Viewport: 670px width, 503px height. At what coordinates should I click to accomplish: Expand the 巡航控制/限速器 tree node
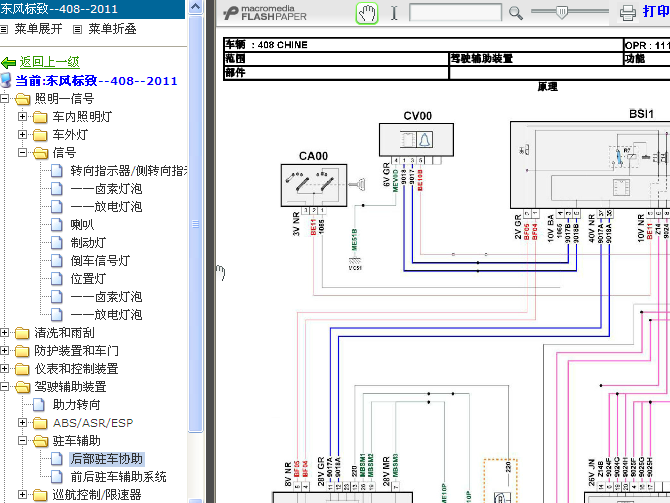(22, 494)
